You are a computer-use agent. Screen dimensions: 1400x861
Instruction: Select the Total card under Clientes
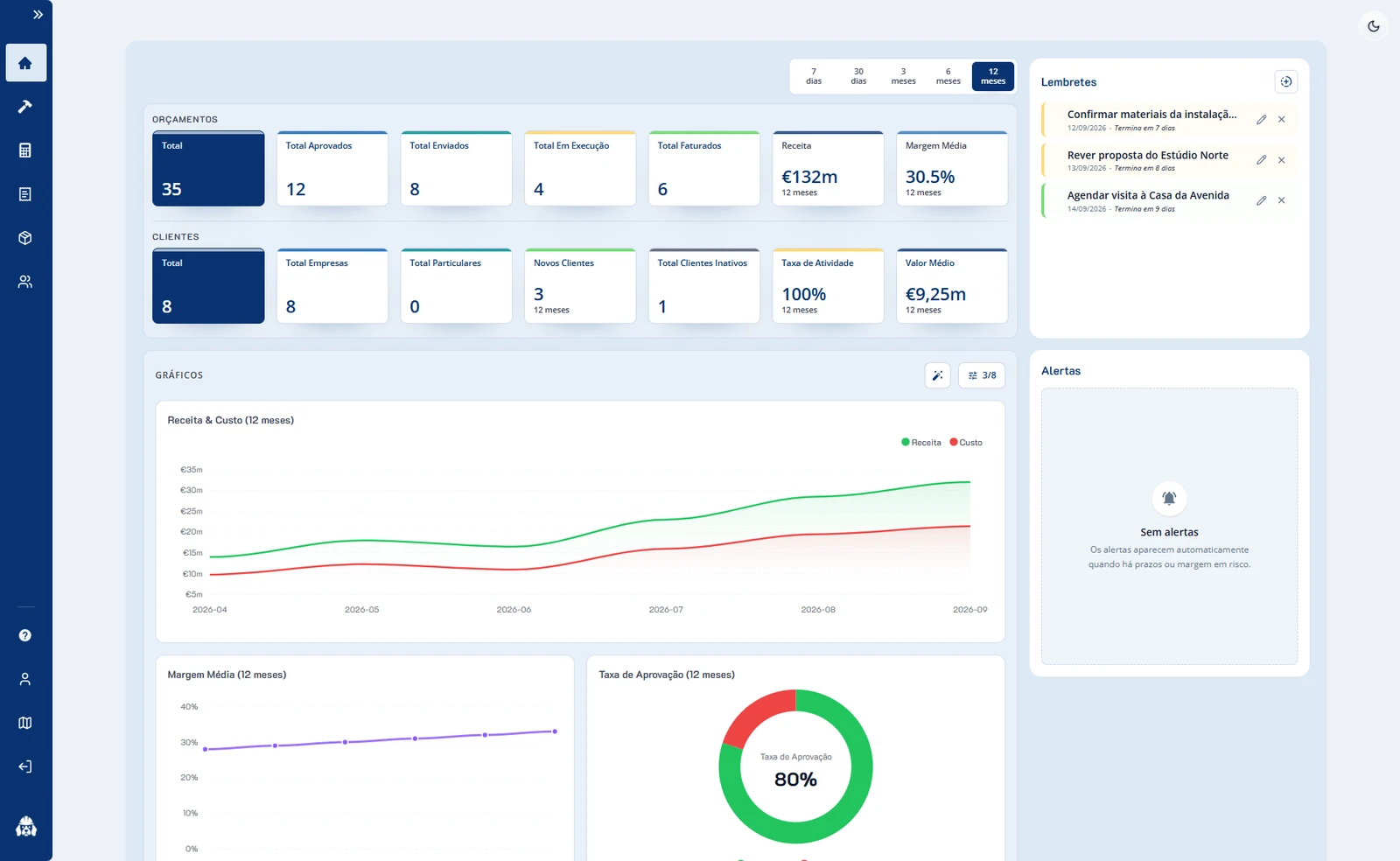[208, 286]
